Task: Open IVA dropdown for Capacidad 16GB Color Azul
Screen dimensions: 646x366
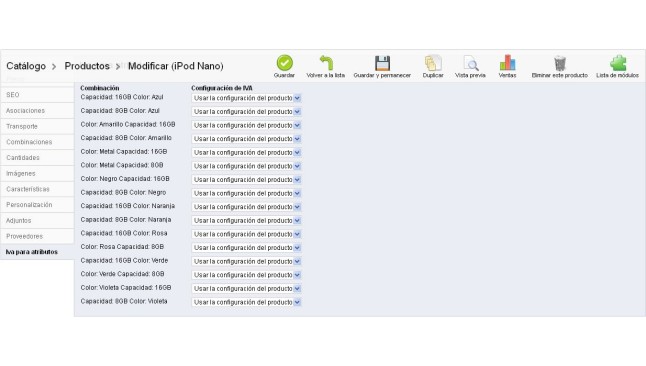Action: [x=246, y=98]
